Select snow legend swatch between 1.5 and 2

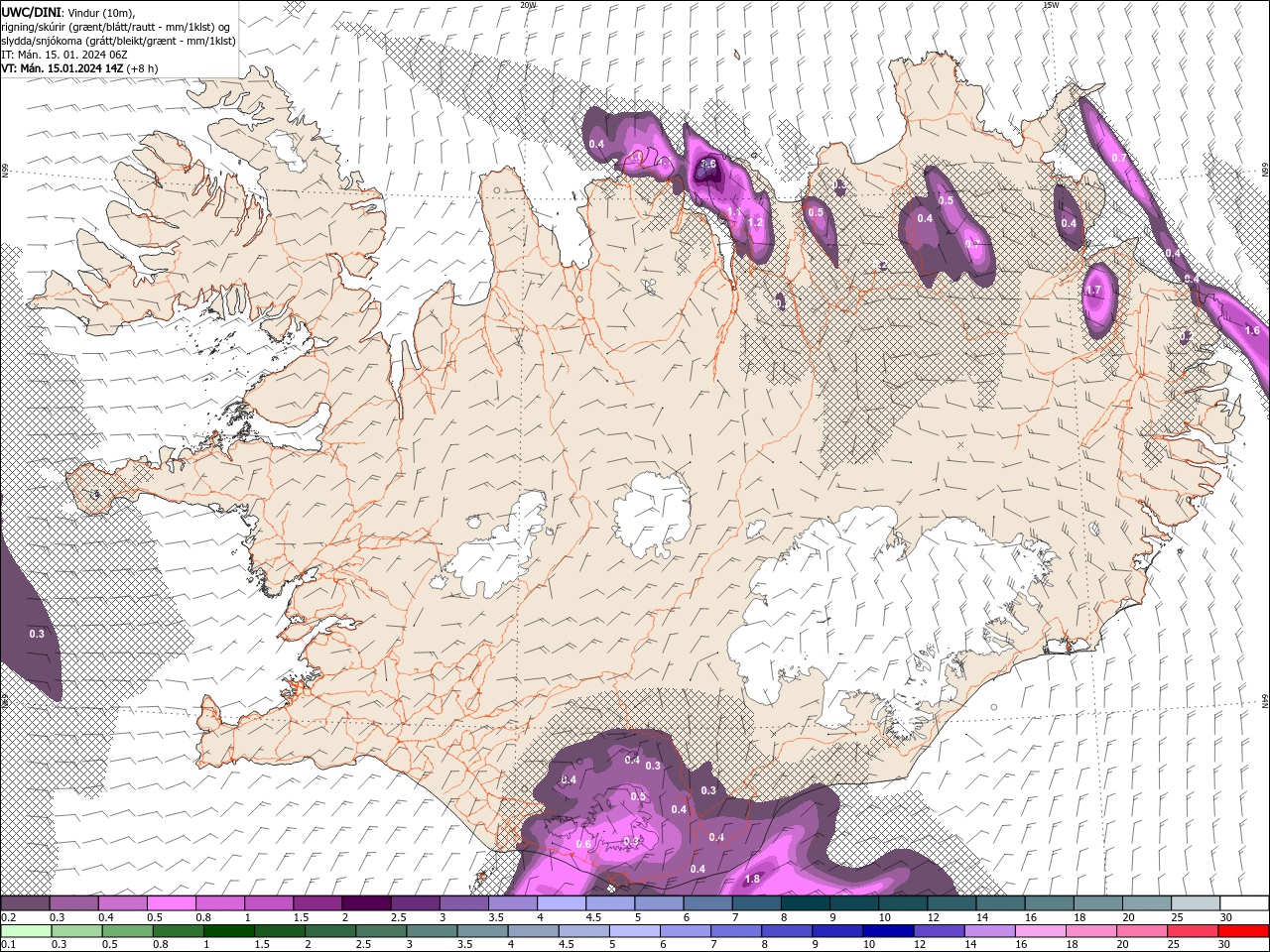pos(317,903)
